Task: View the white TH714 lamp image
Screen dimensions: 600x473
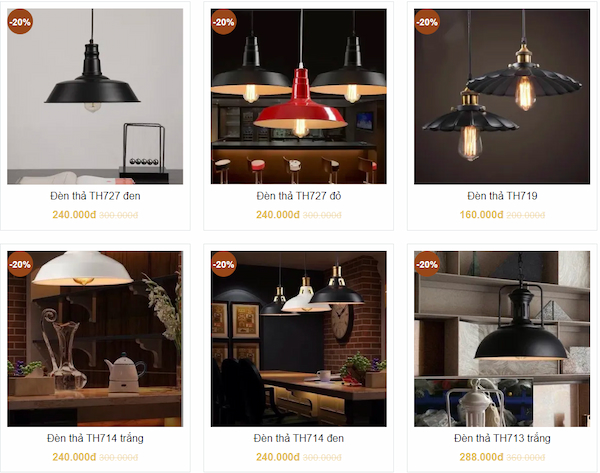Action: [x=95, y=339]
